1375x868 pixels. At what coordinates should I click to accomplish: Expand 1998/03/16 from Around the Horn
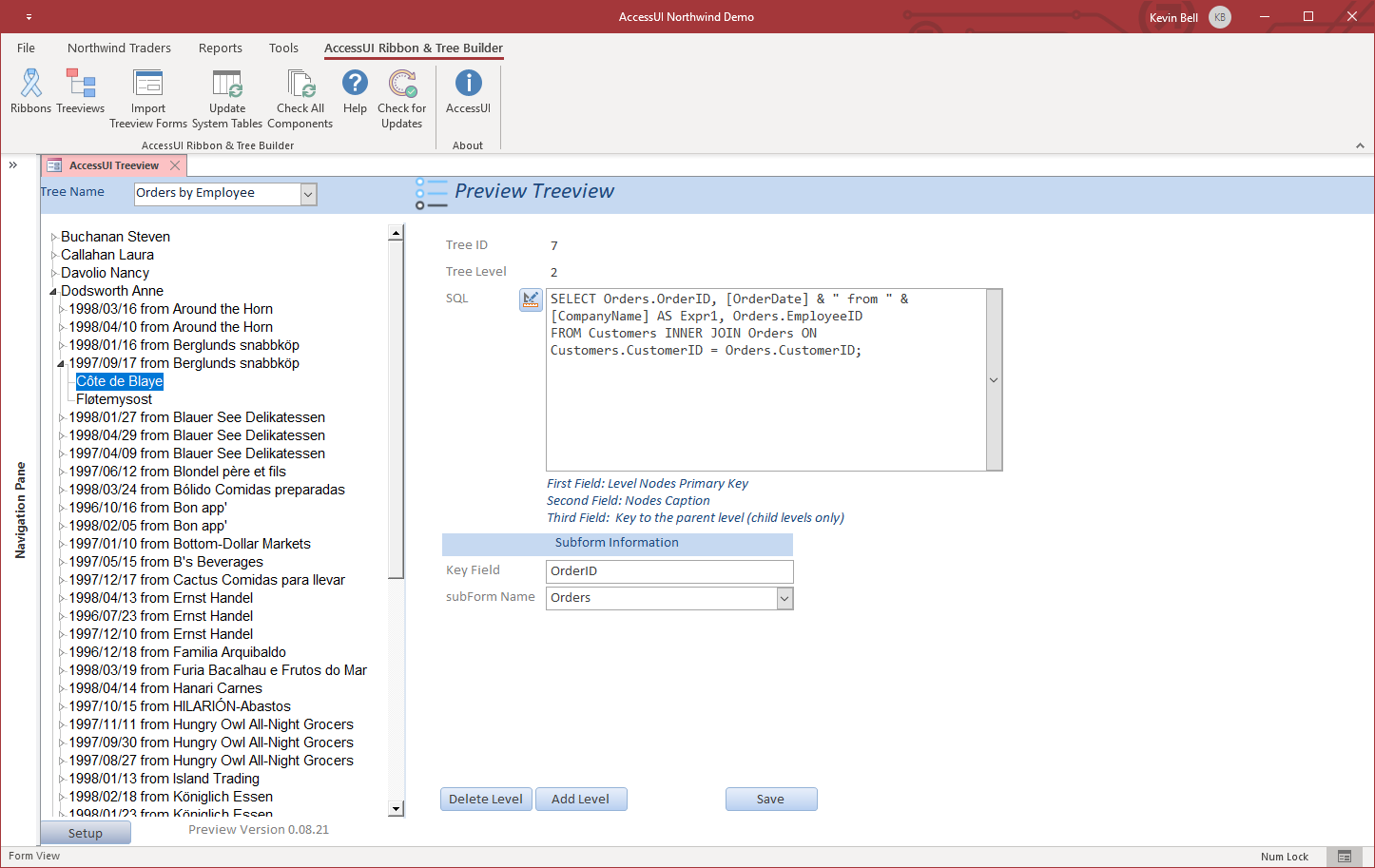62,310
